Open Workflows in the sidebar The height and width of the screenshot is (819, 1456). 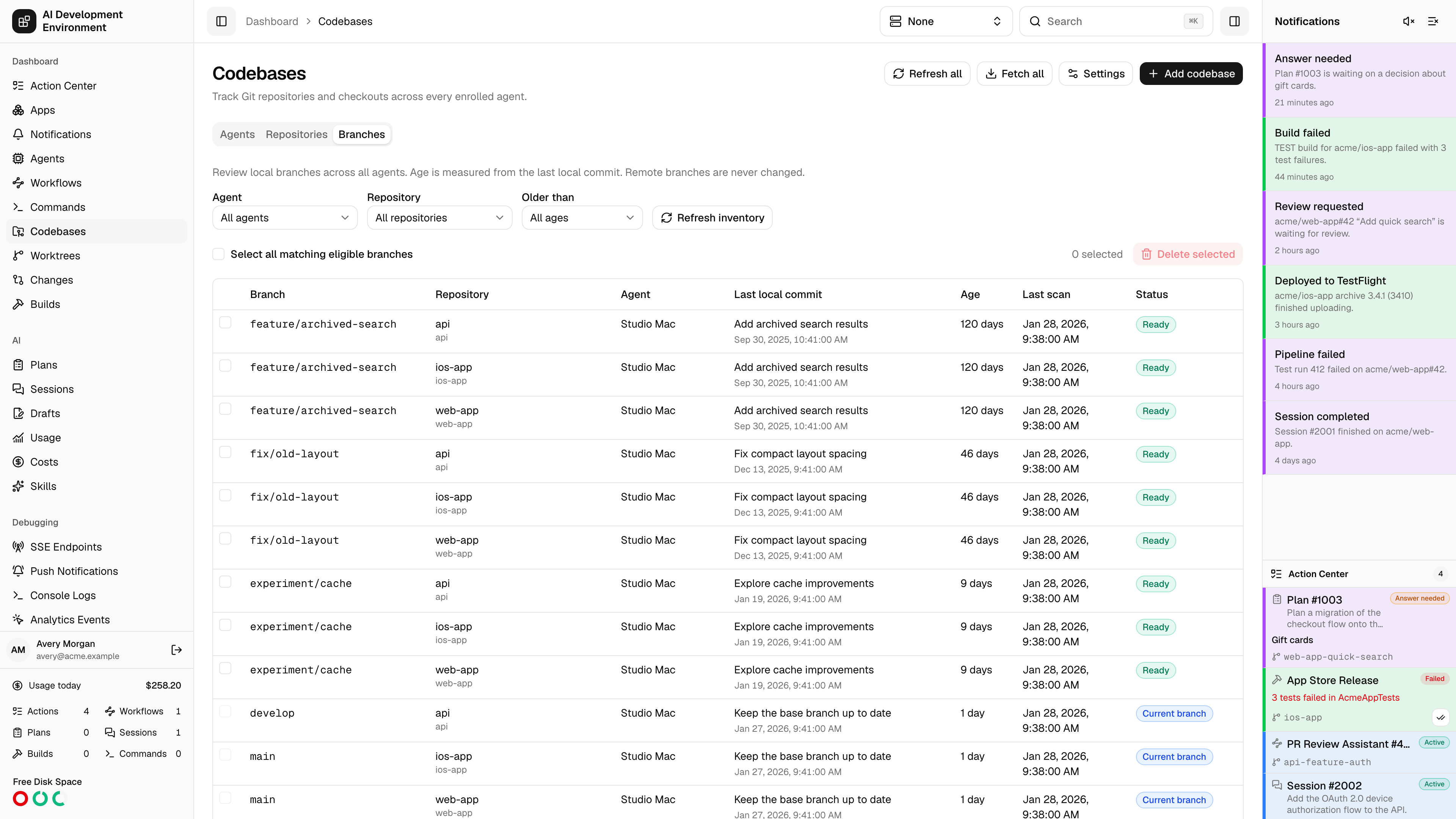click(97, 183)
